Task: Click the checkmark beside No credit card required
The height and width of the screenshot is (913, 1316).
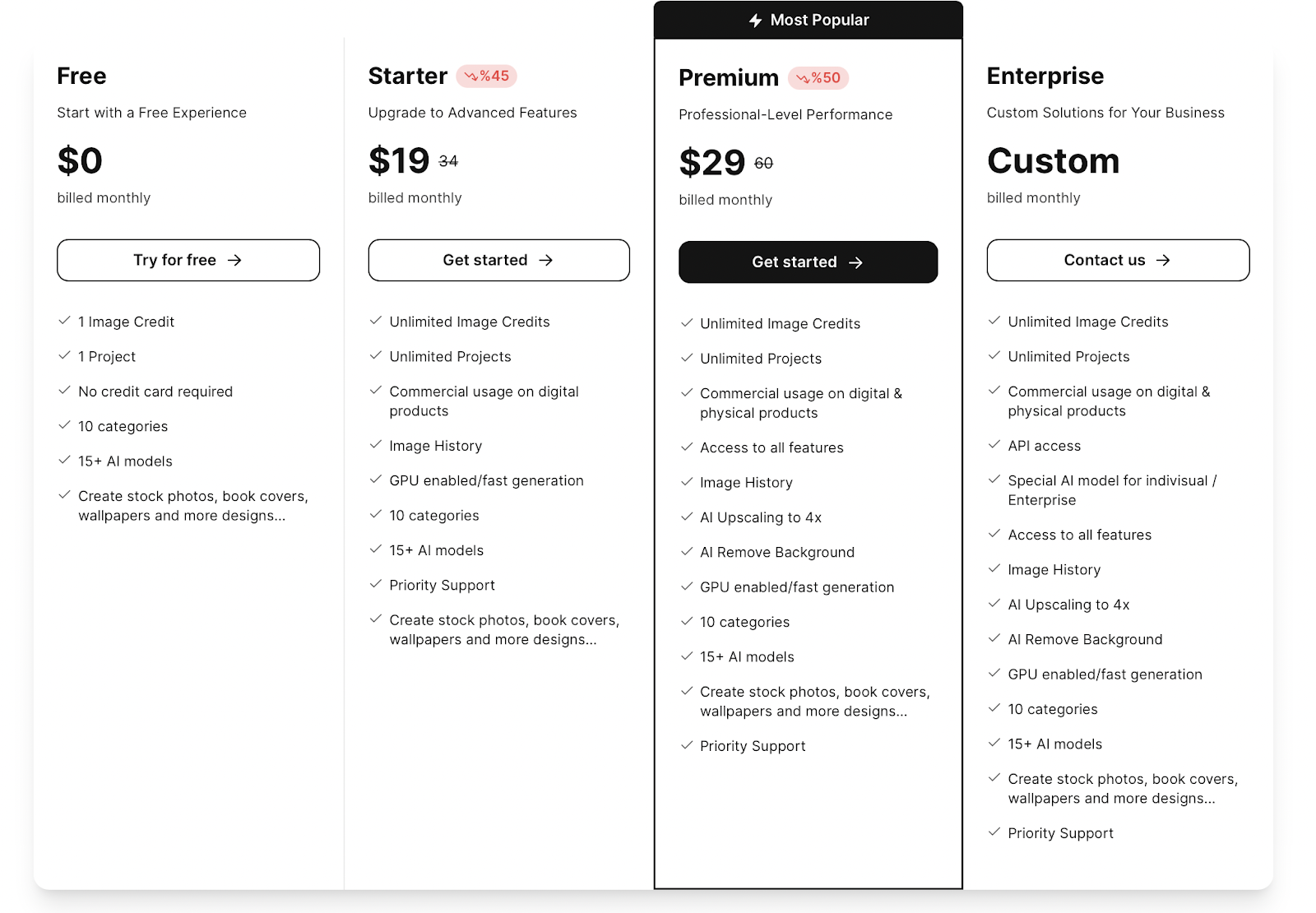Action: coord(64,390)
